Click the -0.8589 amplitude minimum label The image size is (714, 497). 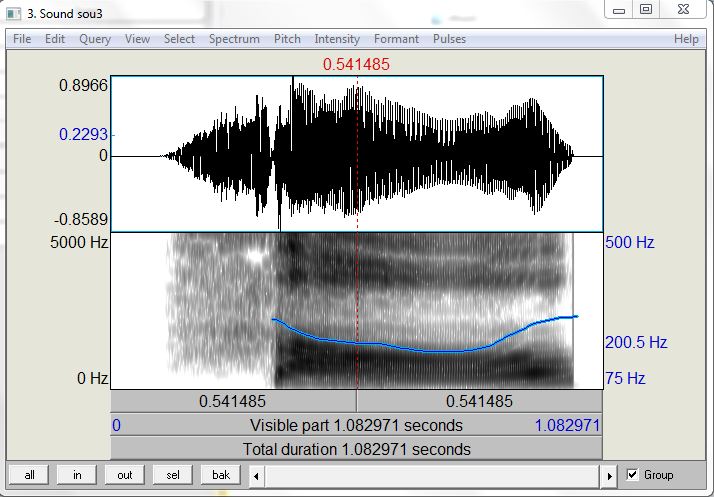pyautogui.click(x=81, y=220)
